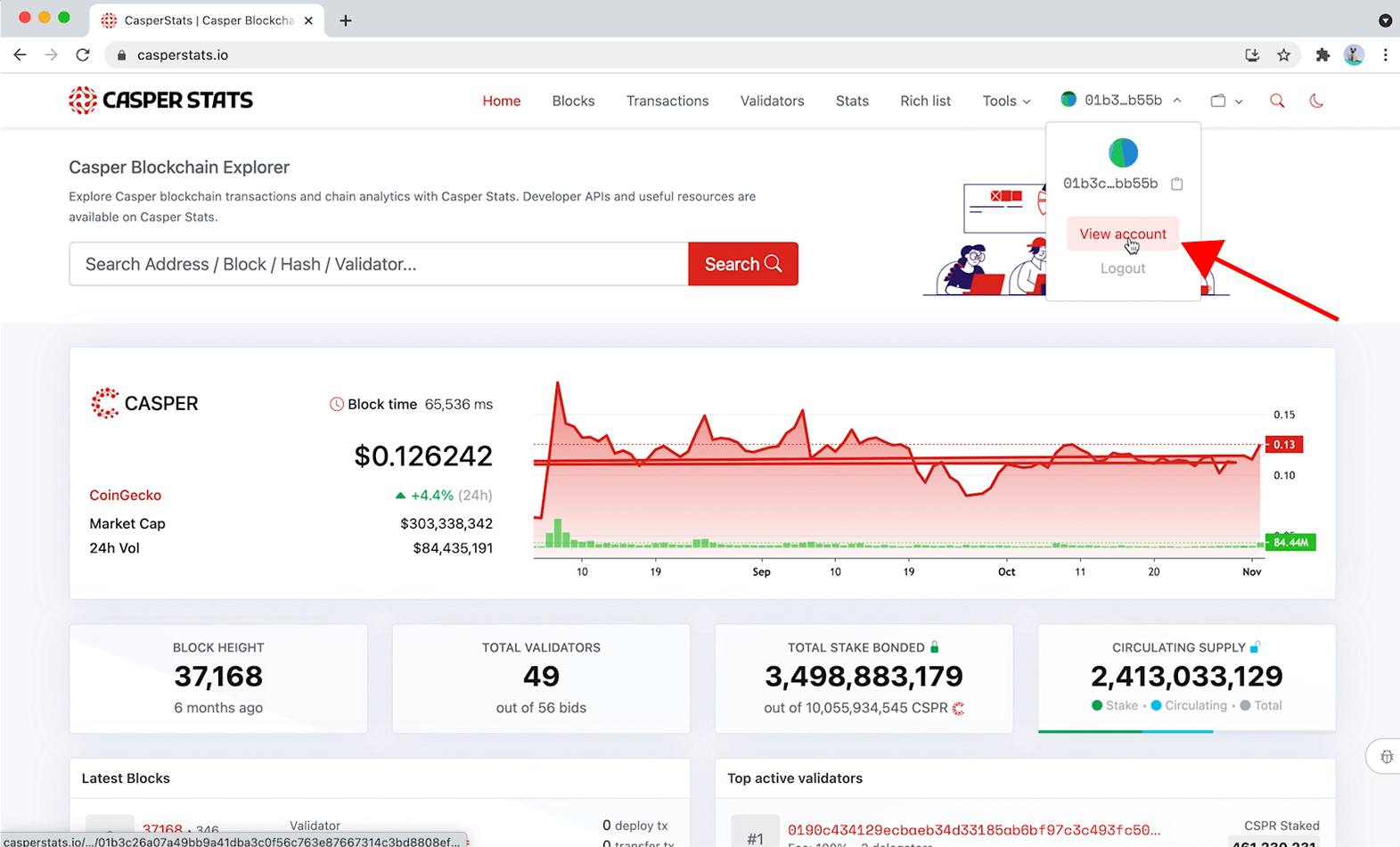Click the CSPR symbol after 10,055,934,545

point(958,708)
